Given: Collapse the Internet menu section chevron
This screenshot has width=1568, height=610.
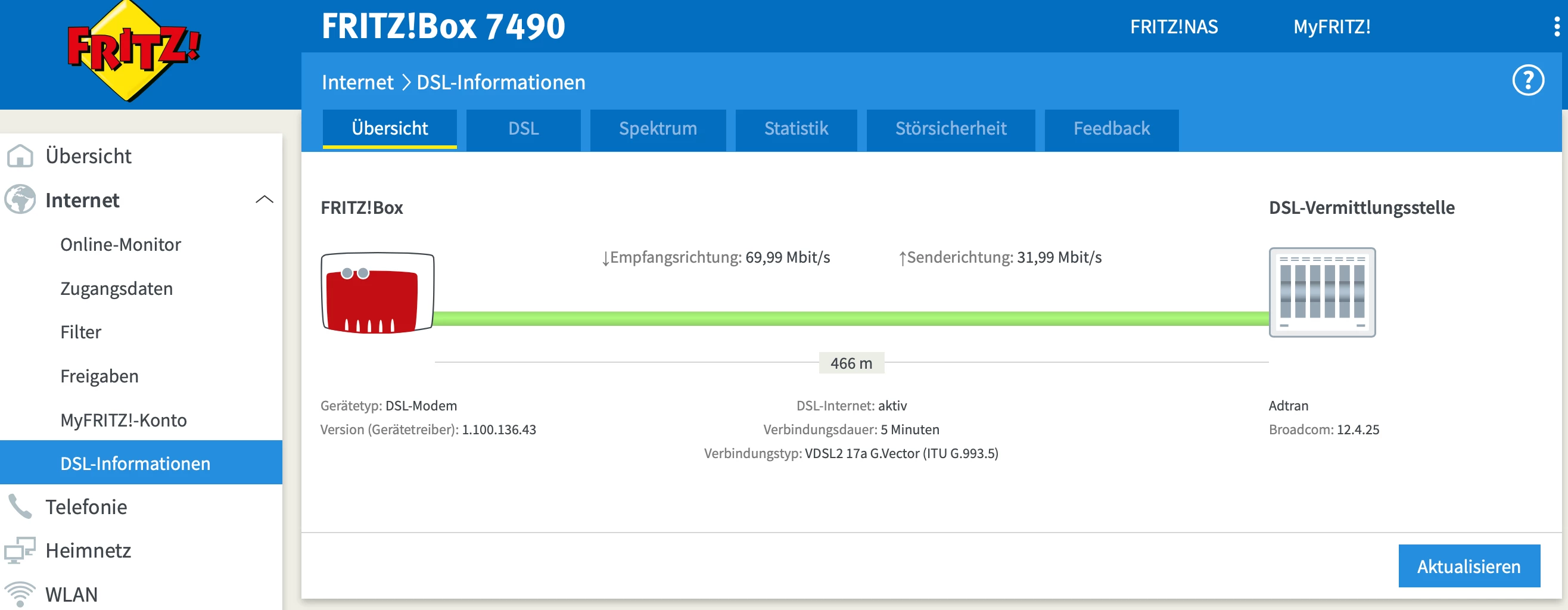Looking at the screenshot, I should 264,200.
